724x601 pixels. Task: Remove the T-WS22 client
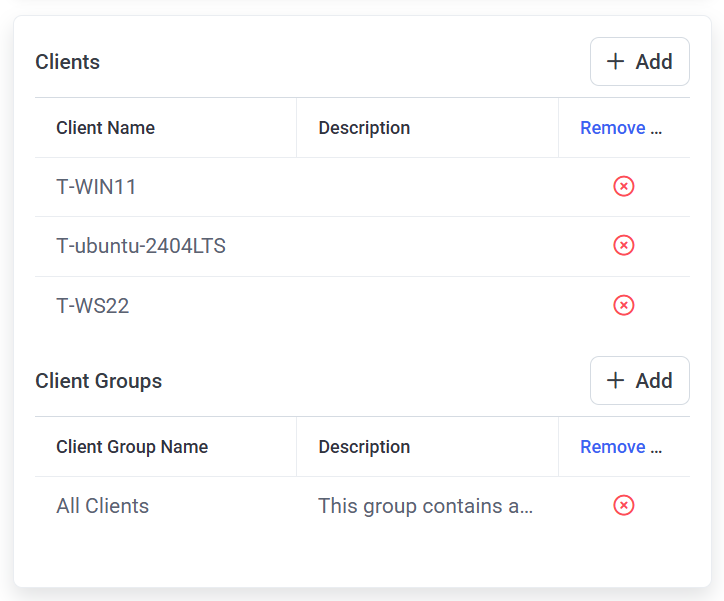(x=624, y=305)
